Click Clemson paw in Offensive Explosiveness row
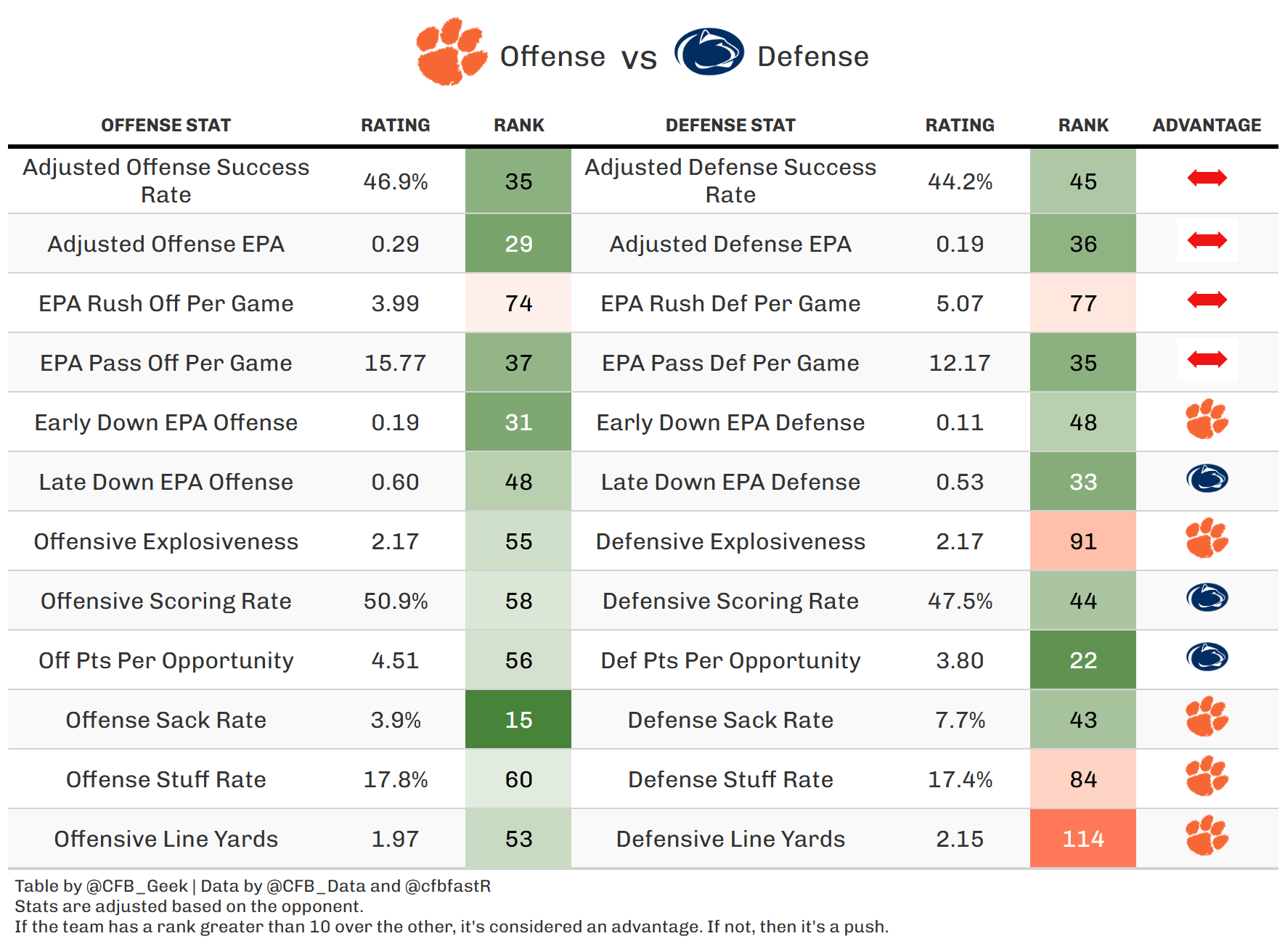Screen dimensions: 1285x952 (x=1207, y=538)
